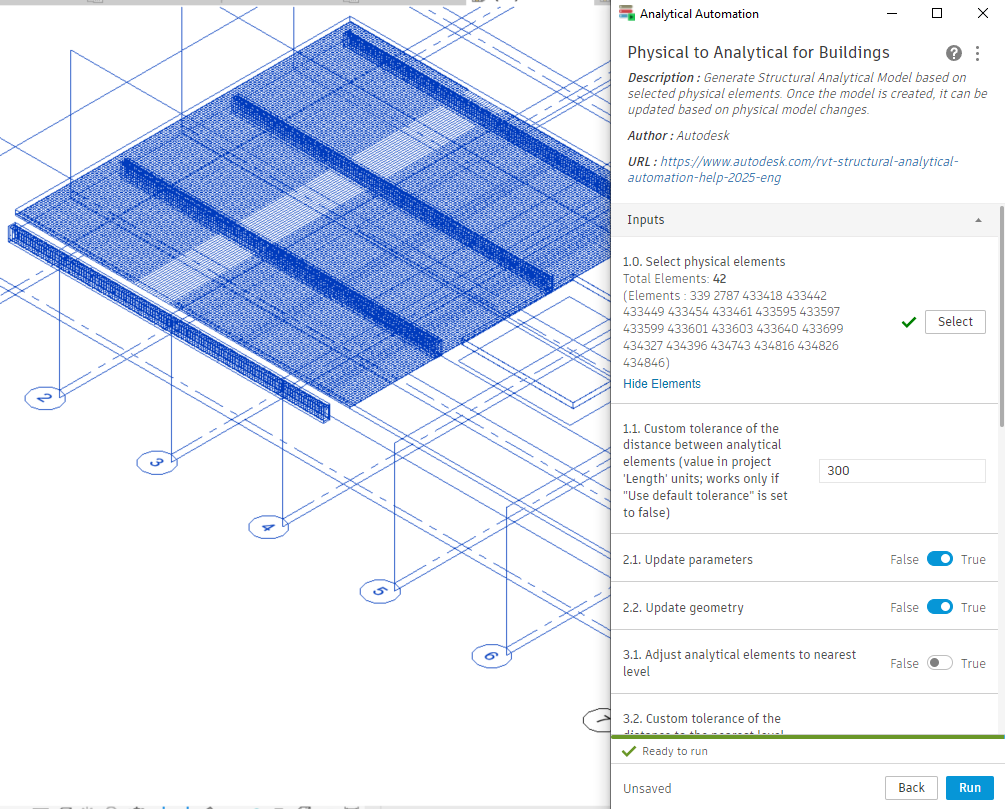The height and width of the screenshot is (809, 1005).
Task: Click the Analytical Automation app icon
Action: click(626, 13)
